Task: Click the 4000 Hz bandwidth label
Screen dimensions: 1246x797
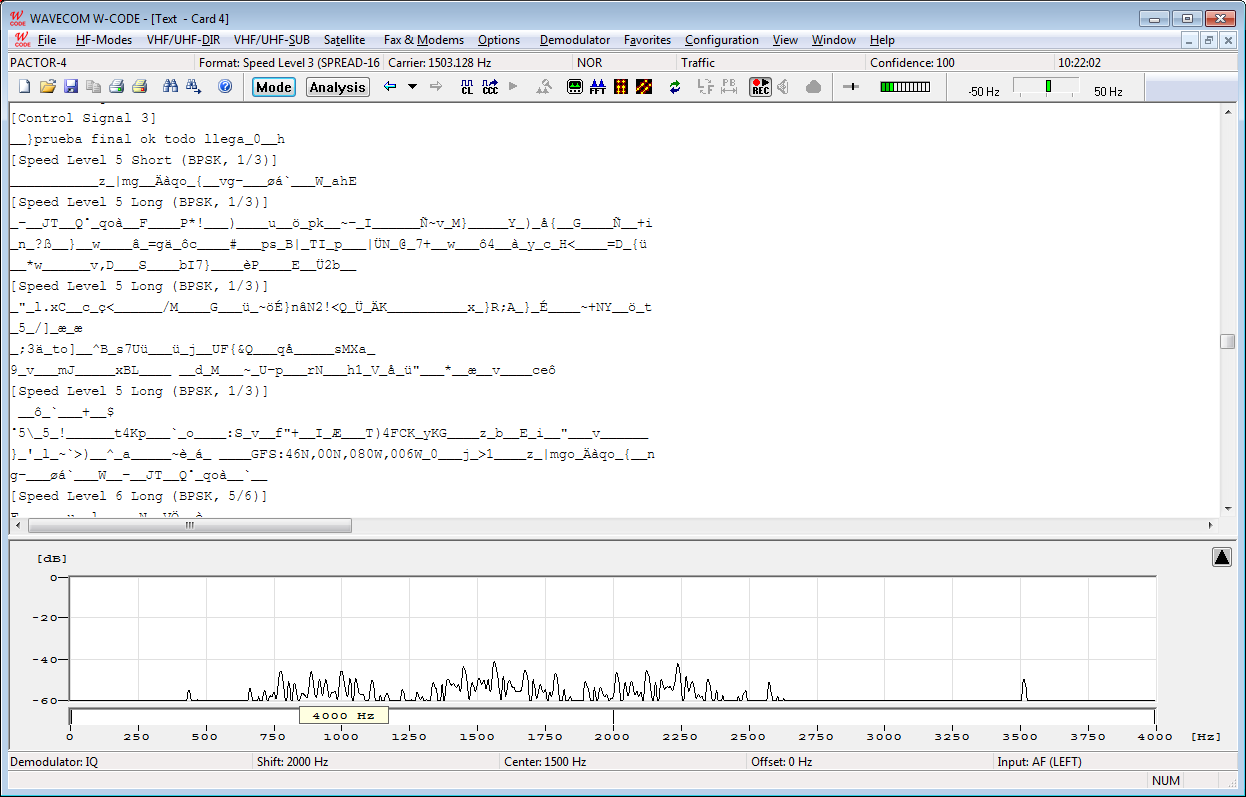Action: coord(343,715)
